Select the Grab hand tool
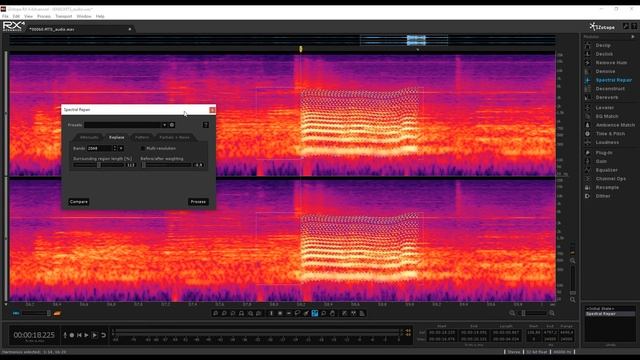 click(332, 313)
